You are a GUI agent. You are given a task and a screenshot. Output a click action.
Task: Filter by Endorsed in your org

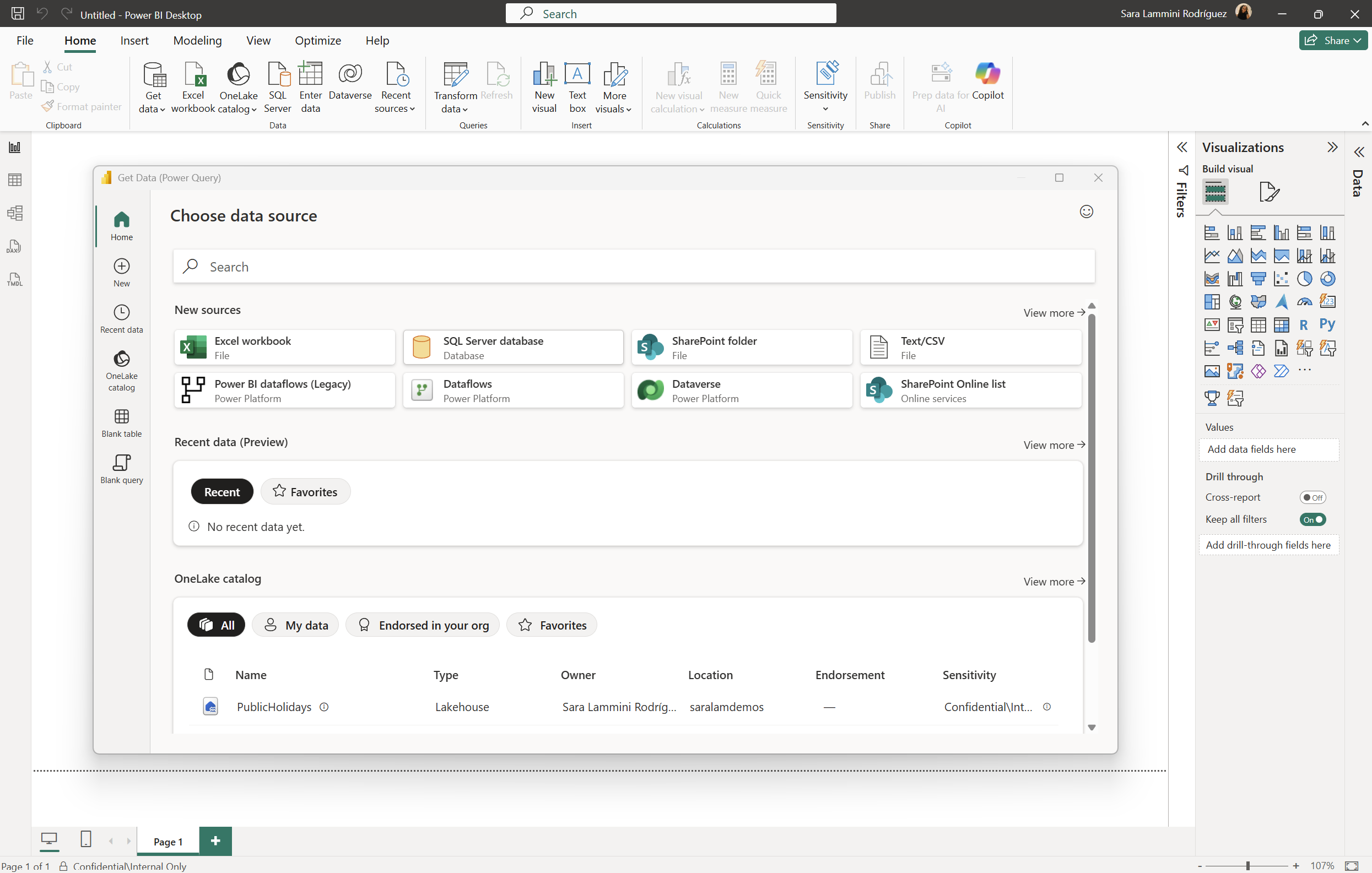coord(422,625)
